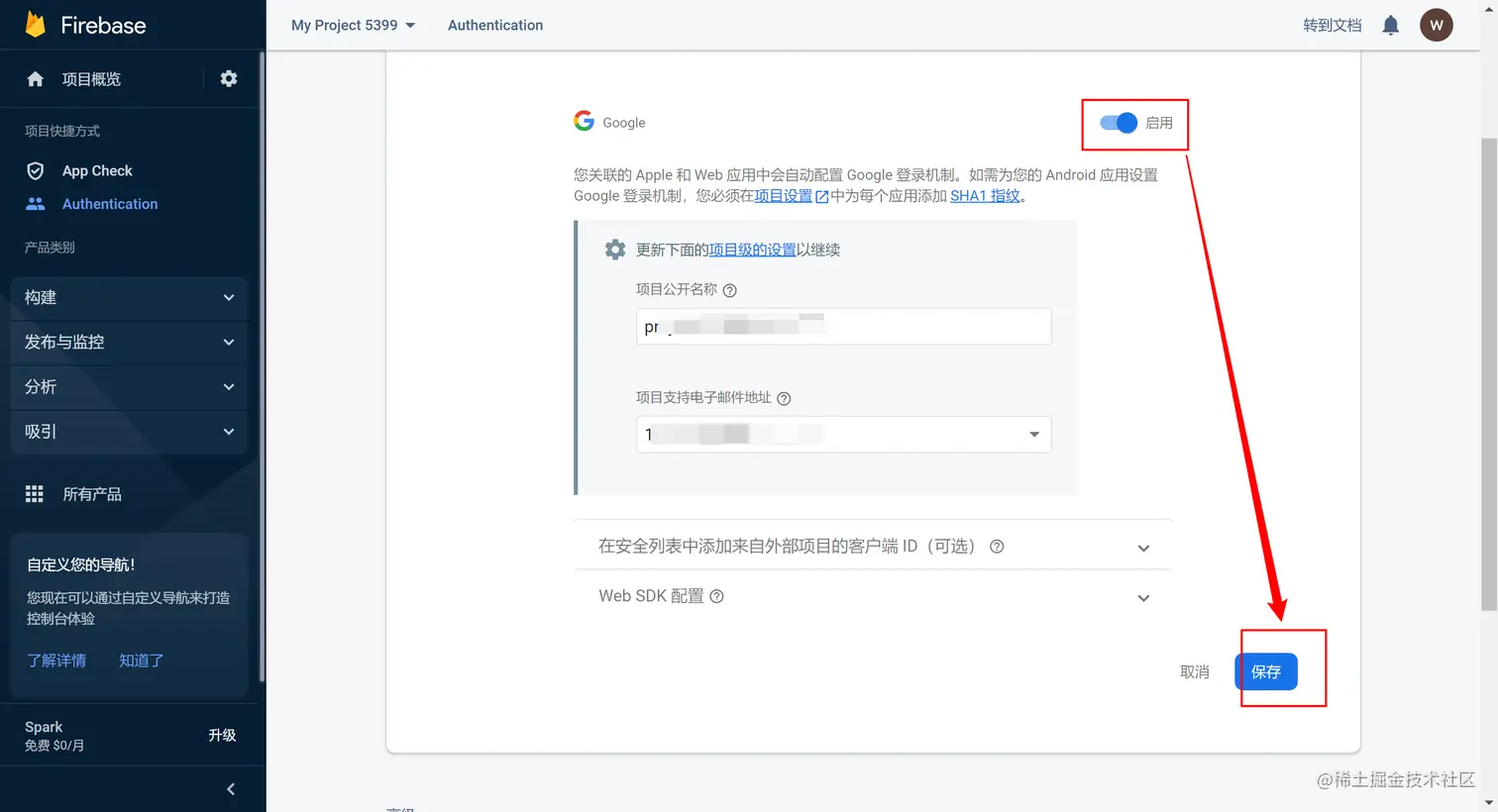
Task: Open the 转到文档 link
Action: (1332, 25)
